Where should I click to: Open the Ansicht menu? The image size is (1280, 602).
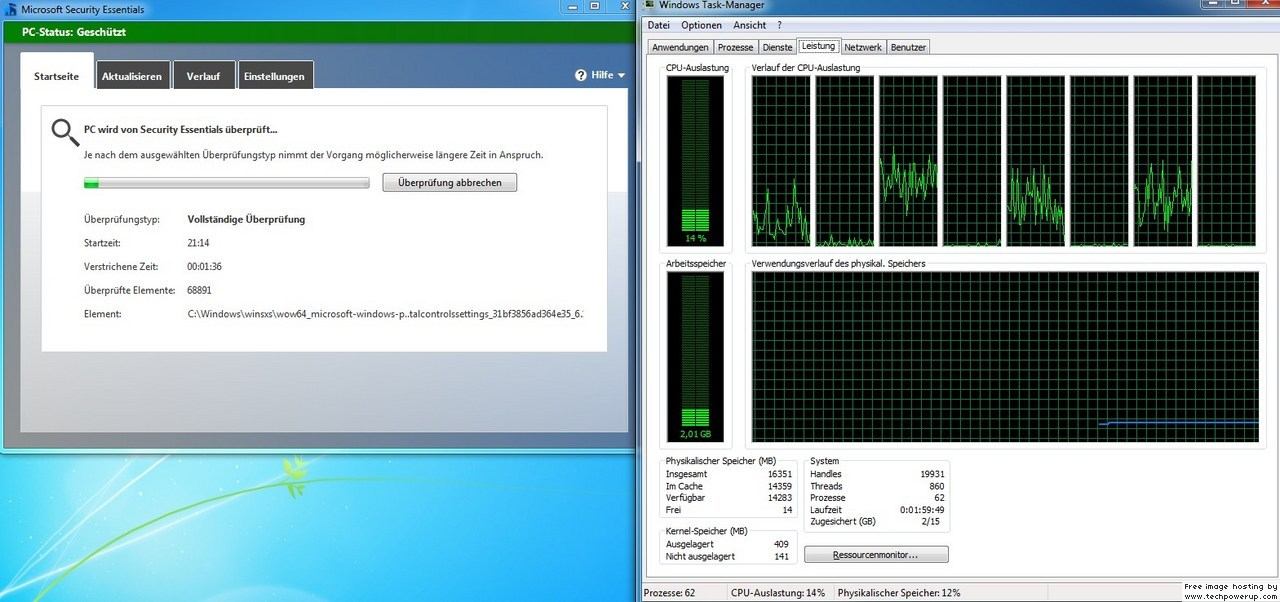[x=750, y=25]
